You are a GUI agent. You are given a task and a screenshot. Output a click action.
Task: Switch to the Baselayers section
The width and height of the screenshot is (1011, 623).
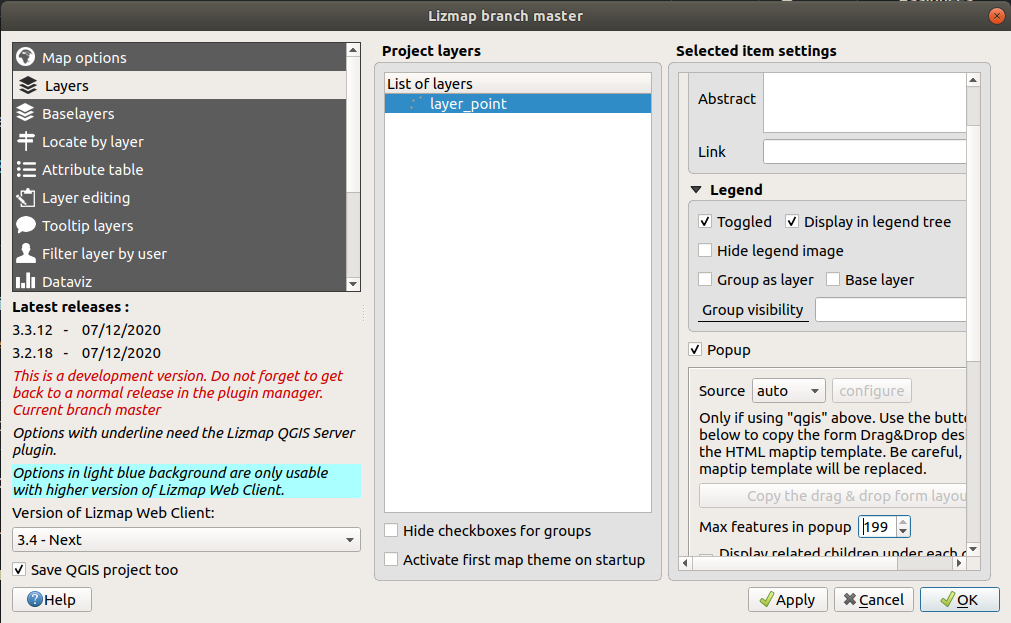click(x=179, y=113)
